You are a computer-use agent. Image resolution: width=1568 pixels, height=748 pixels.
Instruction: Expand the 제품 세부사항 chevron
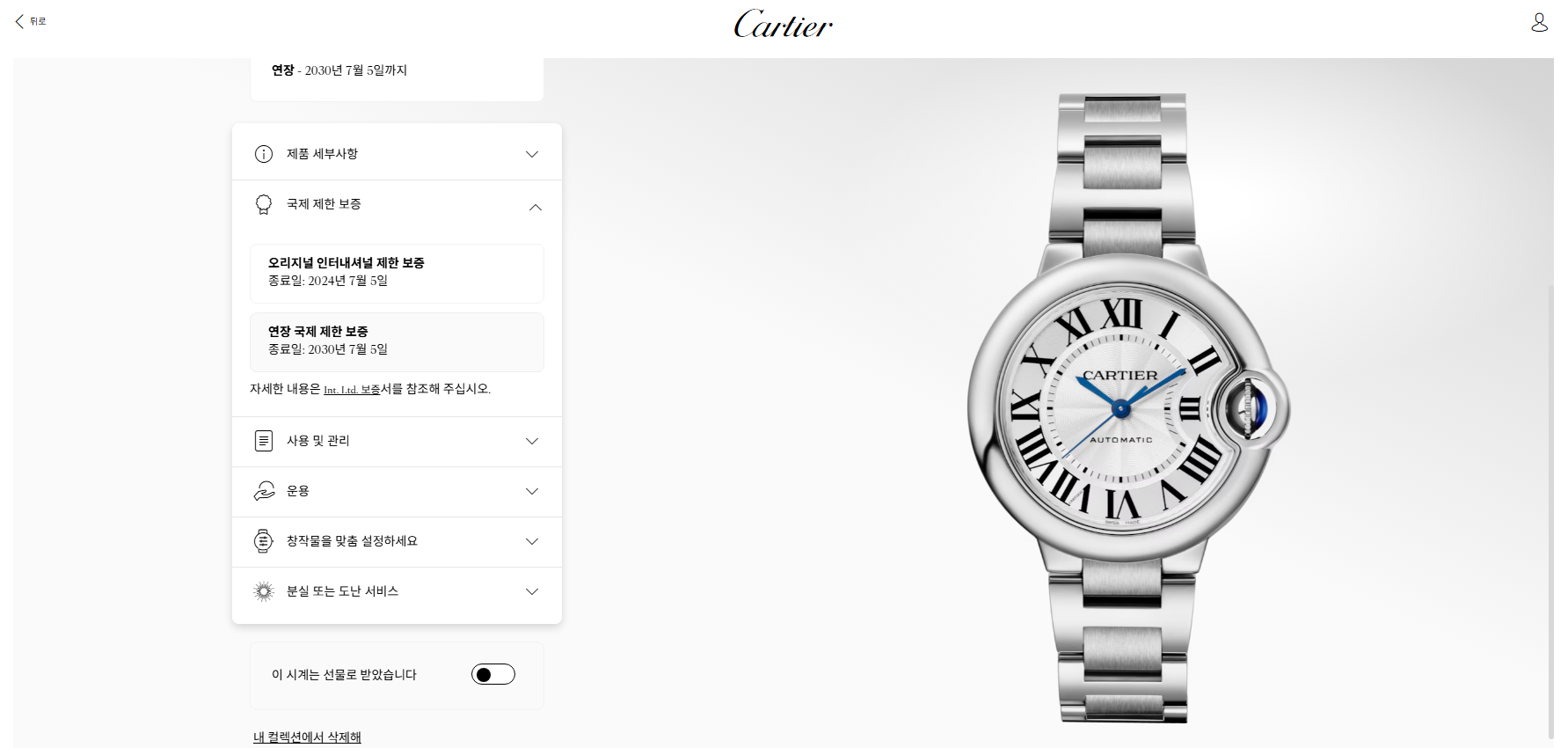click(532, 154)
